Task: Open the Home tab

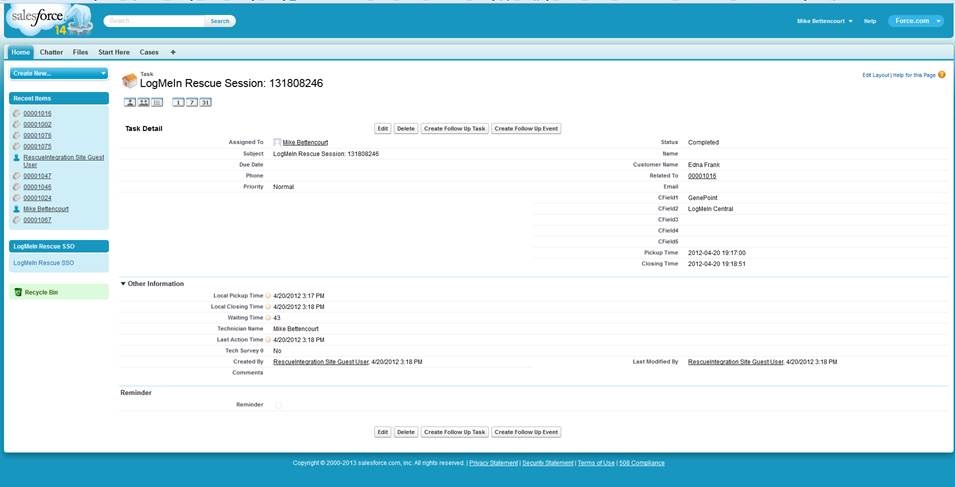Action: point(21,52)
